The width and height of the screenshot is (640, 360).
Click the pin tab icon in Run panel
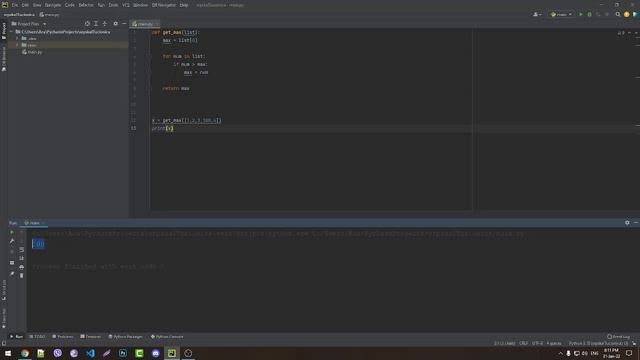tap(12, 273)
